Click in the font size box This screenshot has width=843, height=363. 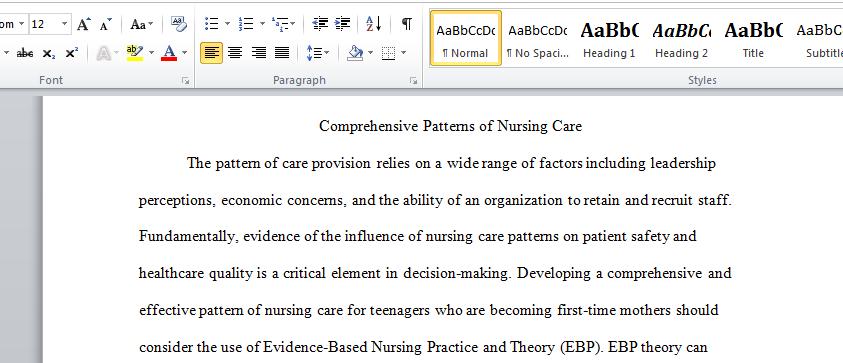pyautogui.click(x=44, y=24)
